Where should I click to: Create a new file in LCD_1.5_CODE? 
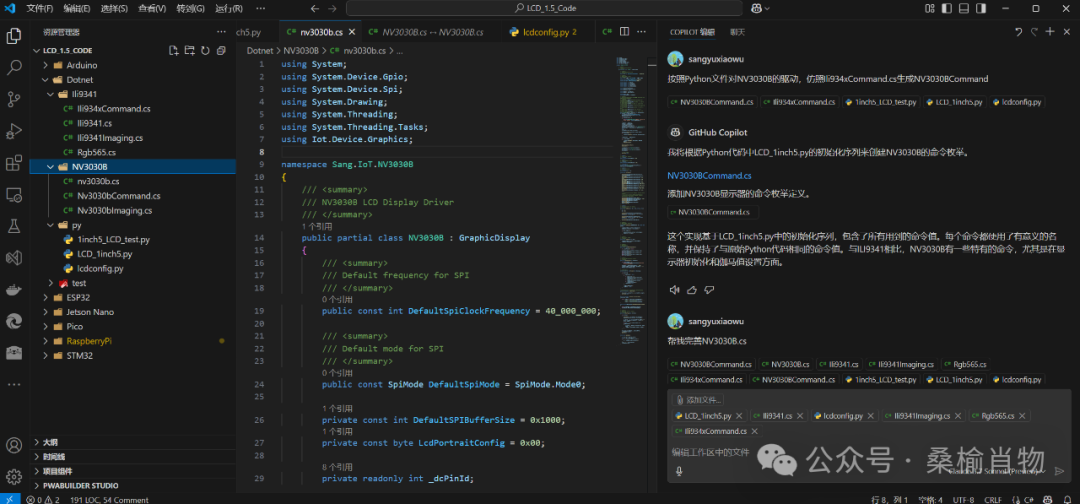174,50
